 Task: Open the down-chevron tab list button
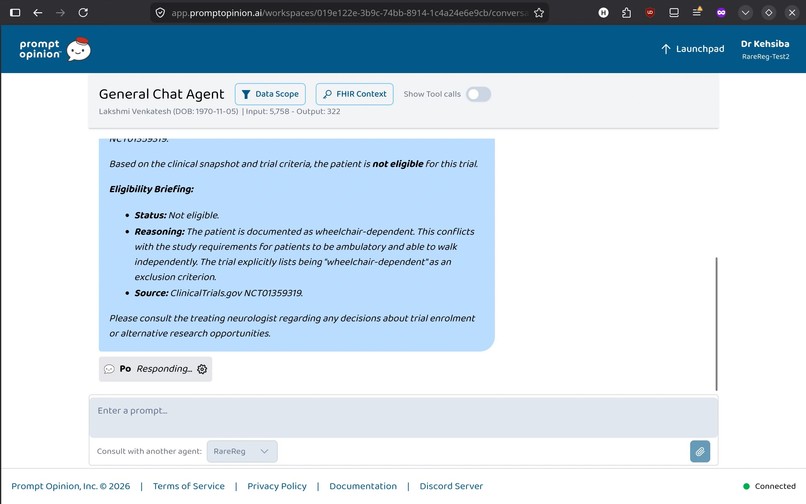(x=745, y=13)
